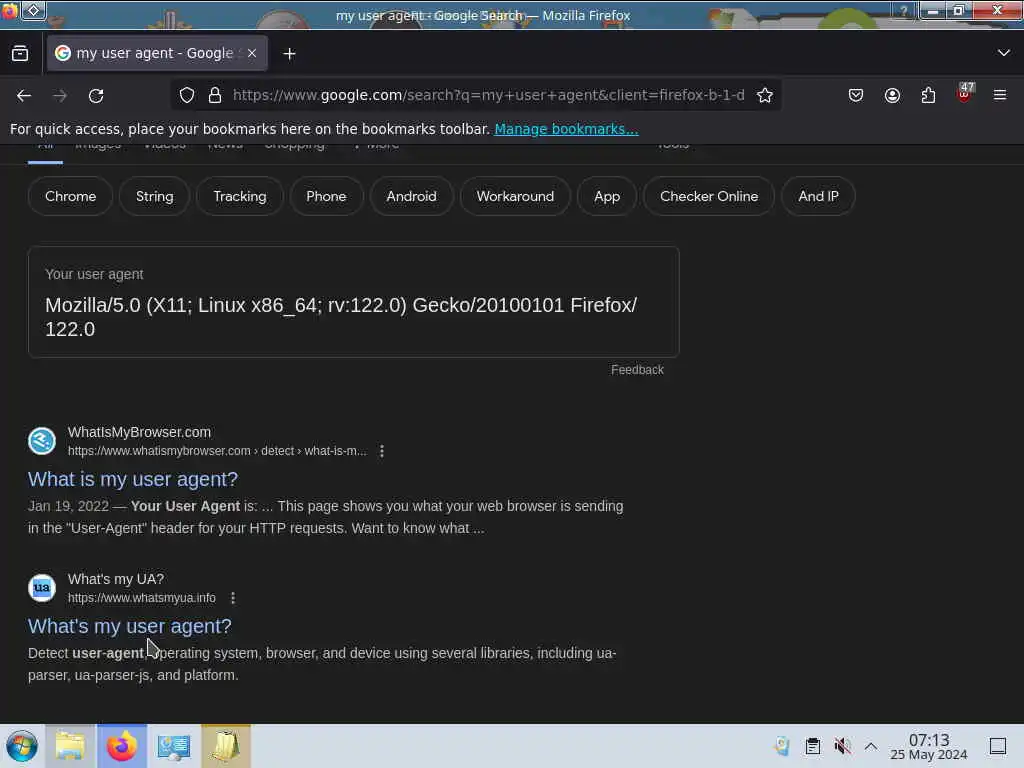Click the forward navigation arrow
The width and height of the screenshot is (1024, 768).
pos(60,95)
